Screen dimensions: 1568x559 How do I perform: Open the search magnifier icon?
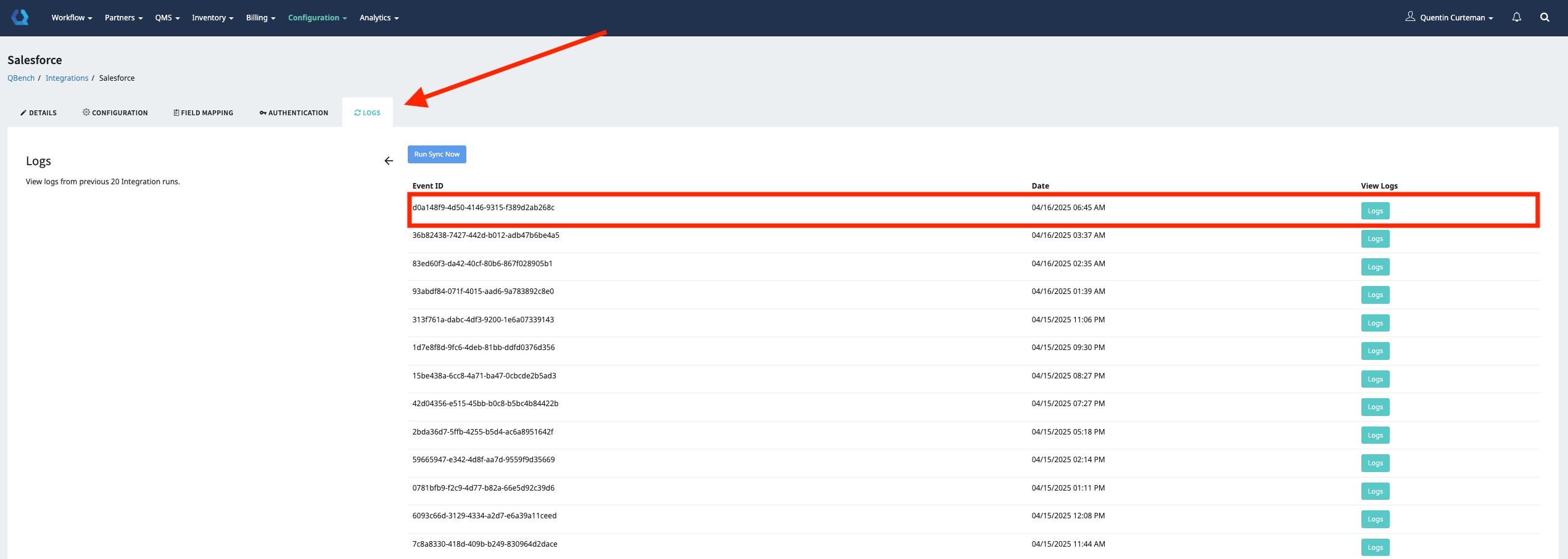pyautogui.click(x=1545, y=17)
